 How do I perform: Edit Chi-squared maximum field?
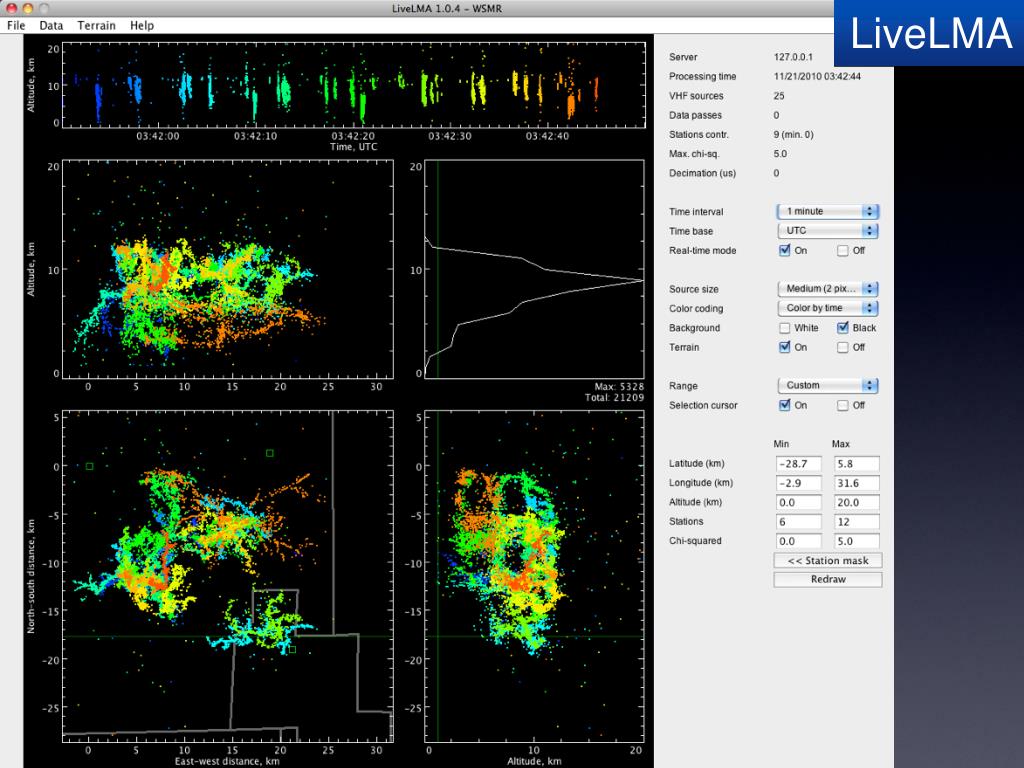pos(857,541)
